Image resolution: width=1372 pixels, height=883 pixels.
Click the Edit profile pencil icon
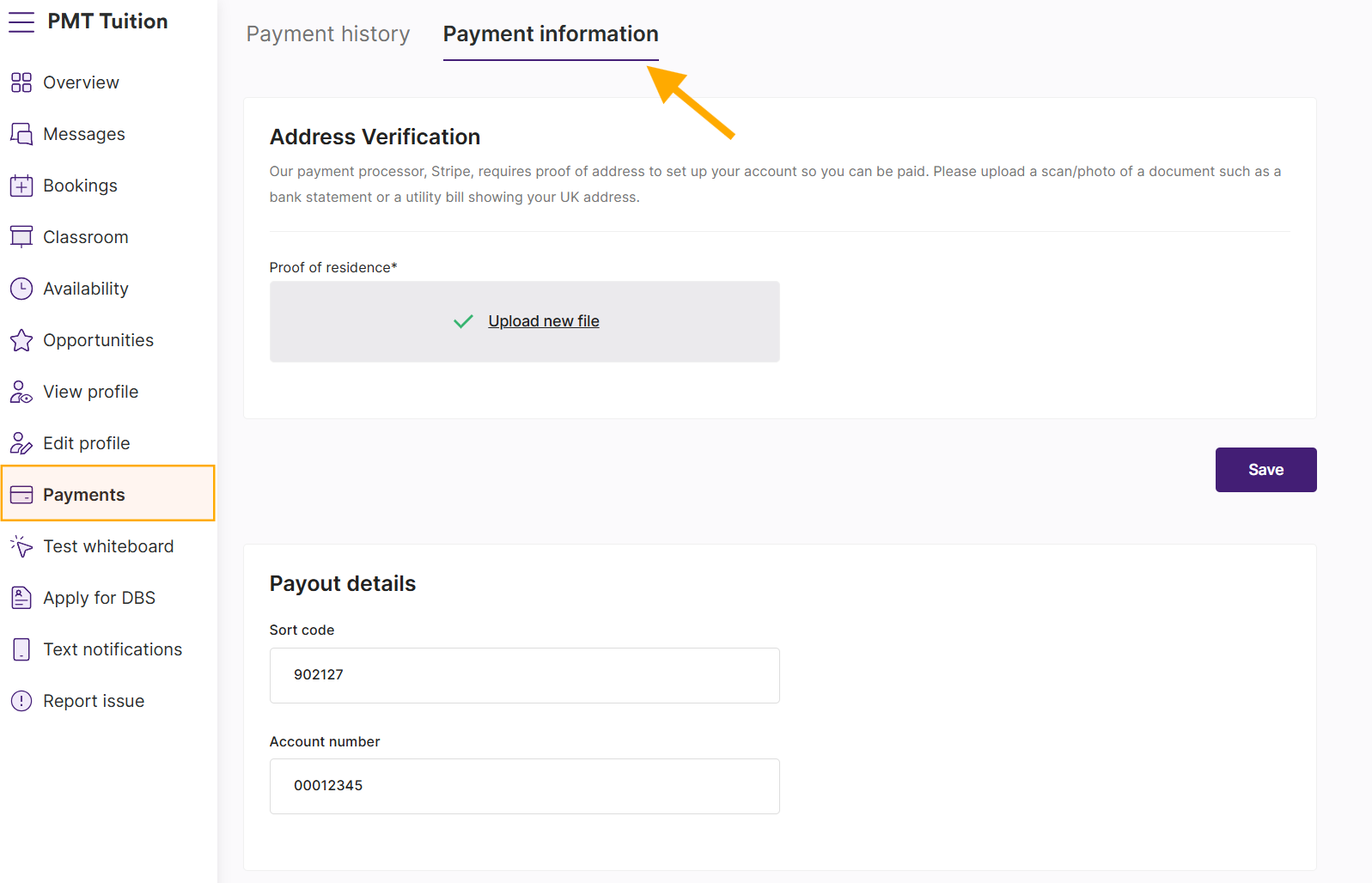[21, 443]
